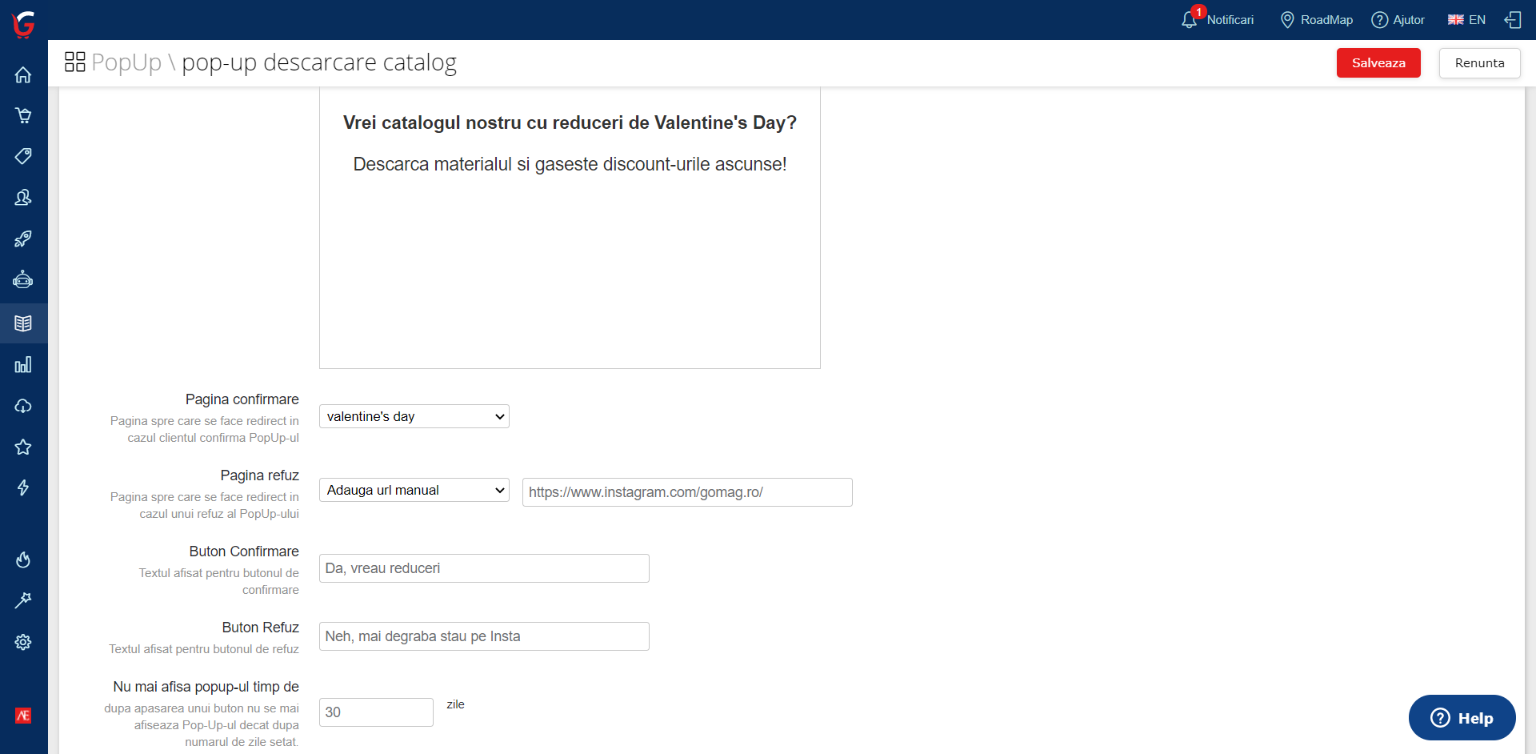The width and height of the screenshot is (1536, 754).
Task: Click the Renunta button
Action: click(1479, 63)
